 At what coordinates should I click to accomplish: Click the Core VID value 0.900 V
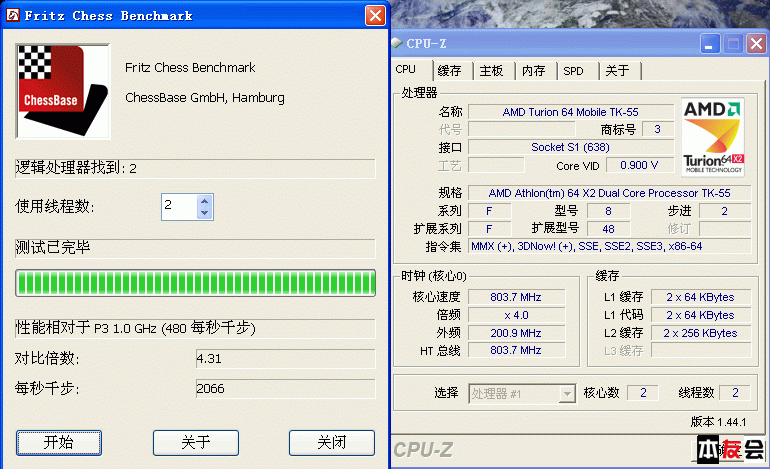pyautogui.click(x=639, y=165)
